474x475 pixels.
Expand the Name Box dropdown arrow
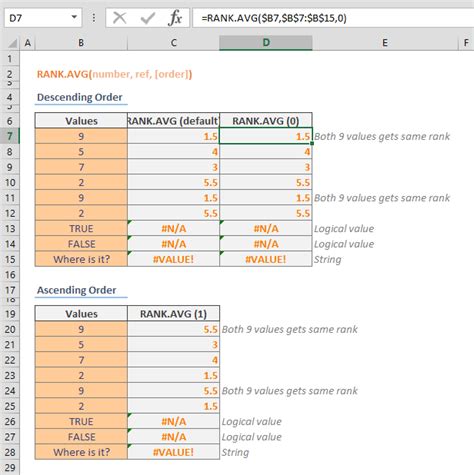[74, 17]
